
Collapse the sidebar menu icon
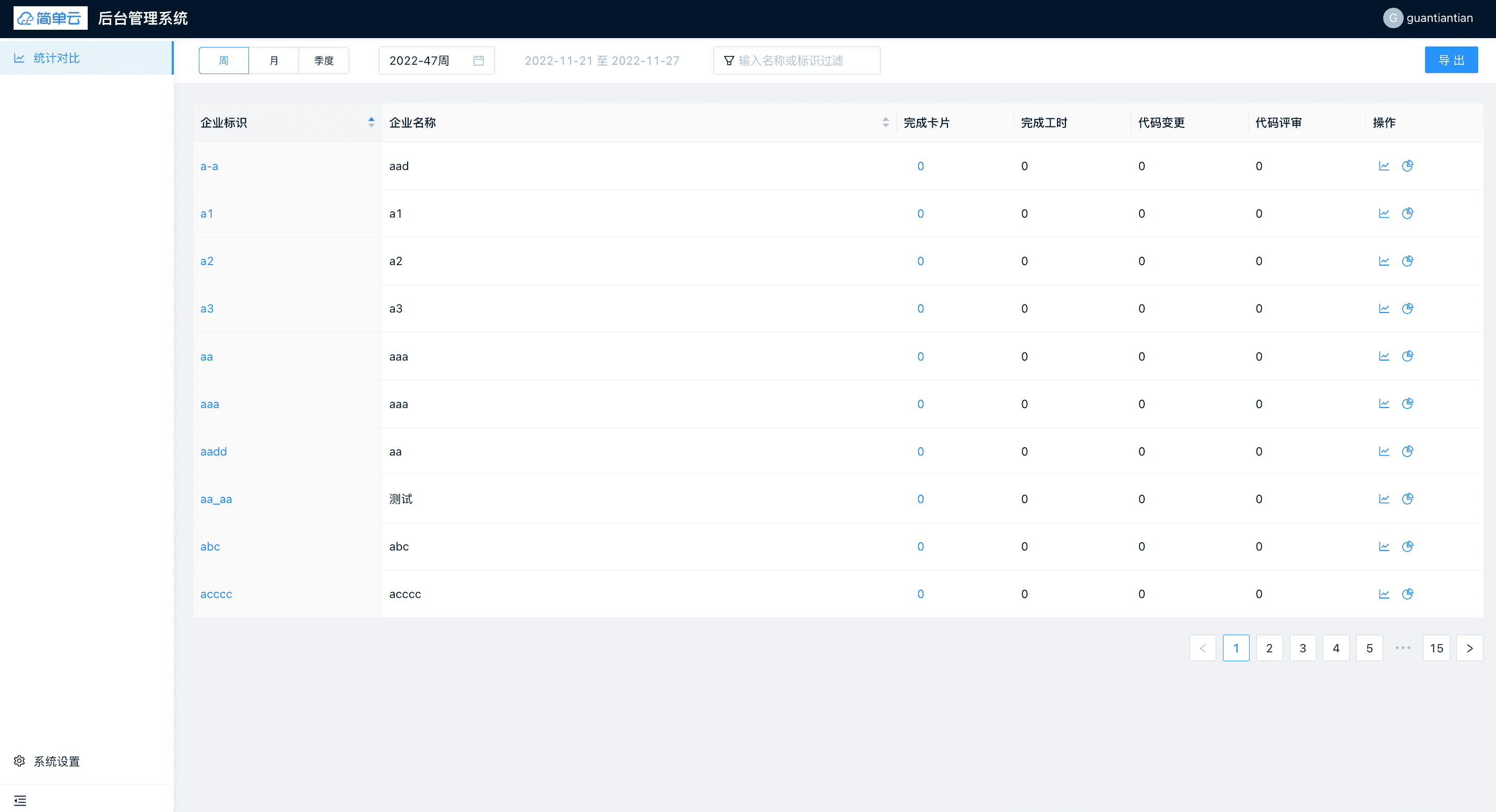[x=20, y=801]
